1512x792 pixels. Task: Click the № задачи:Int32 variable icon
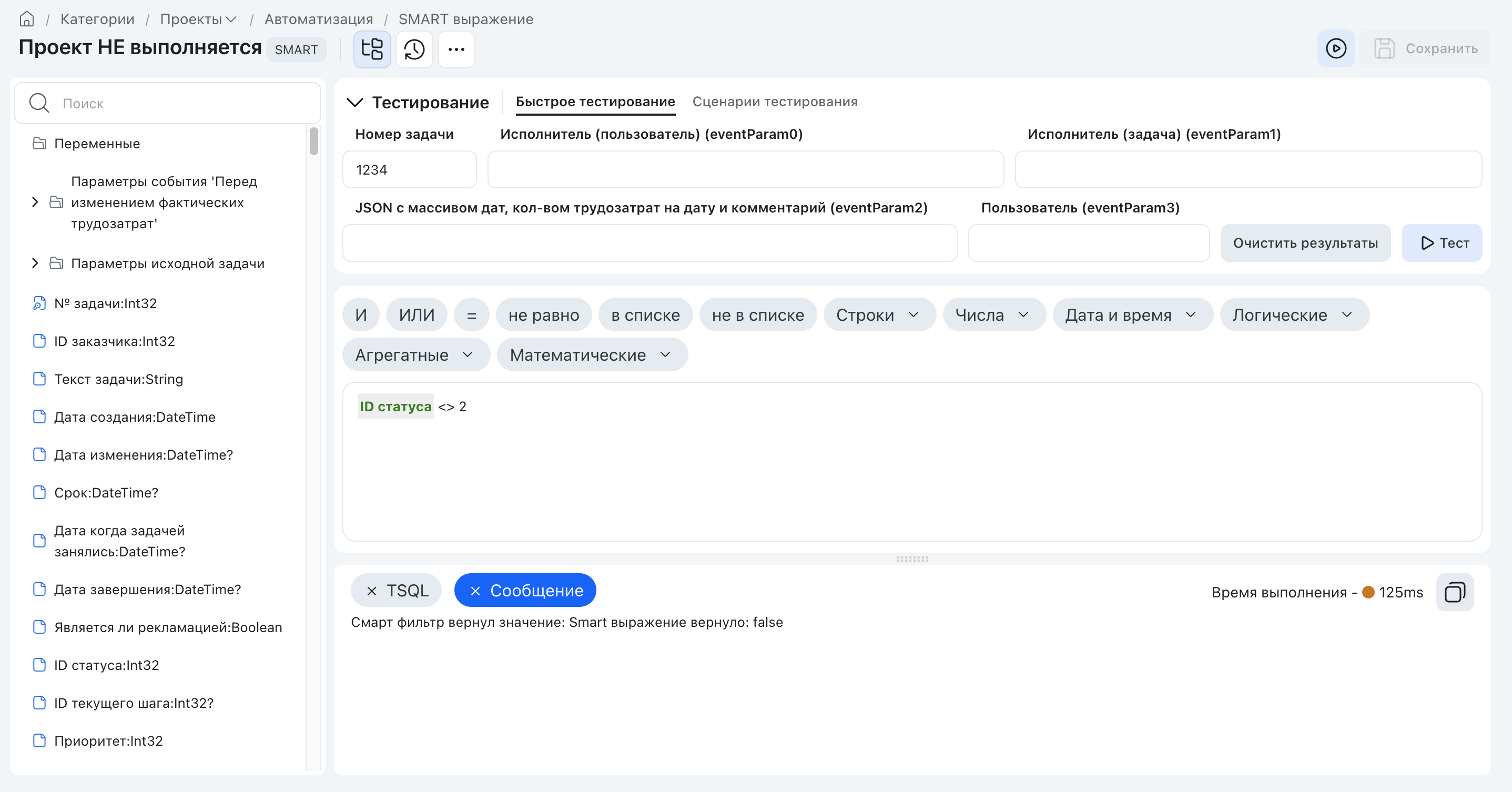point(39,303)
